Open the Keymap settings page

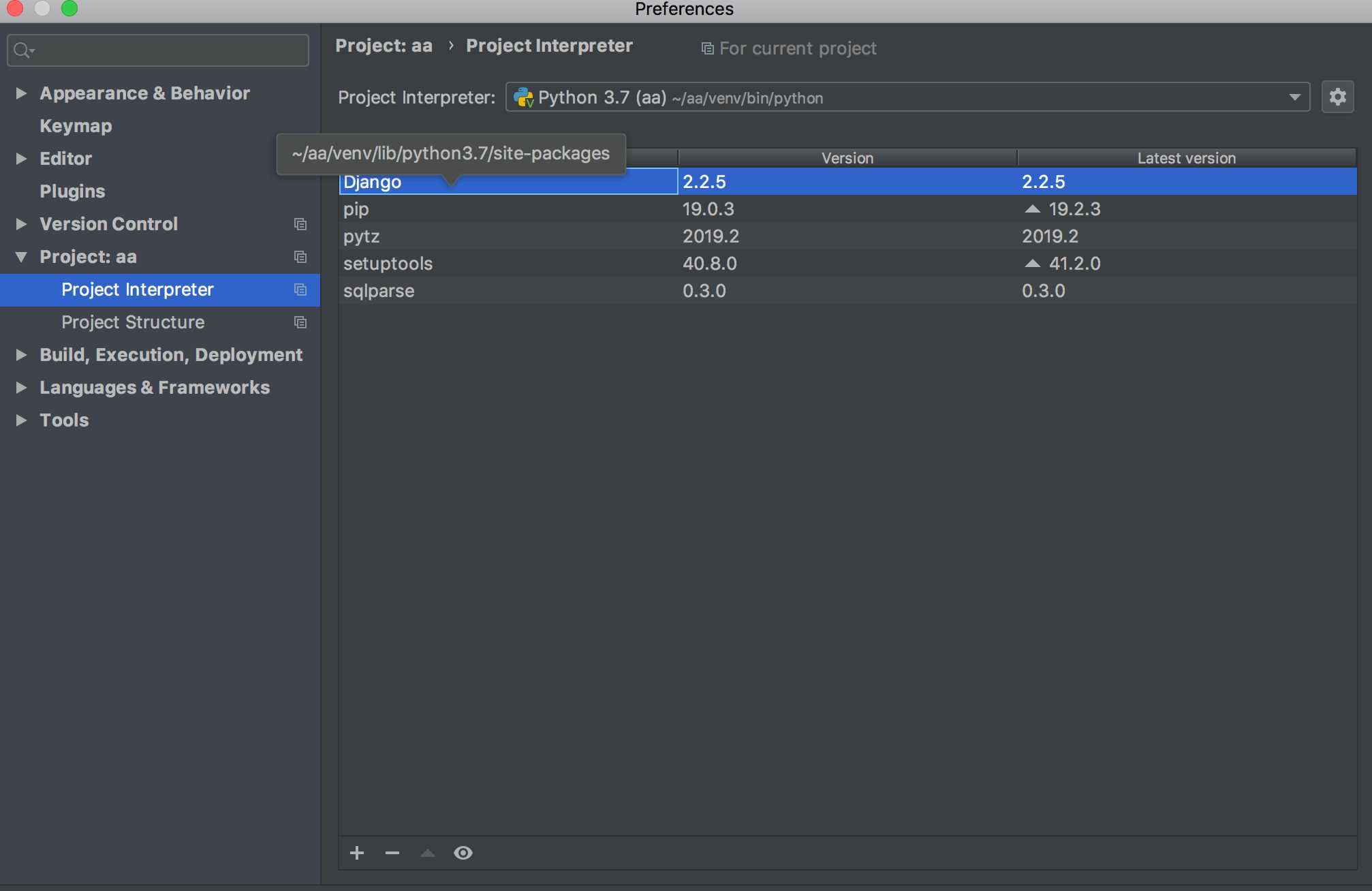[76, 126]
